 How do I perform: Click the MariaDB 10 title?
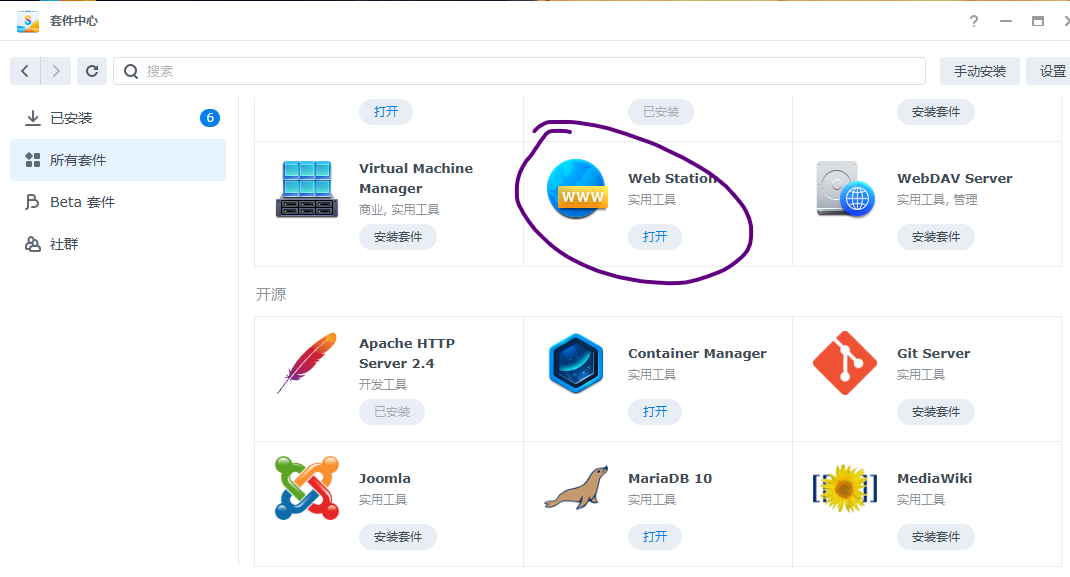669,478
